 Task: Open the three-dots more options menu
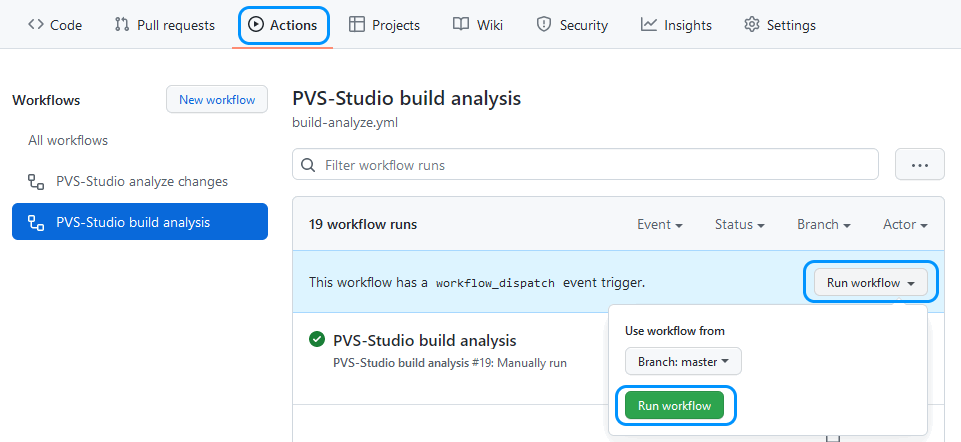920,164
